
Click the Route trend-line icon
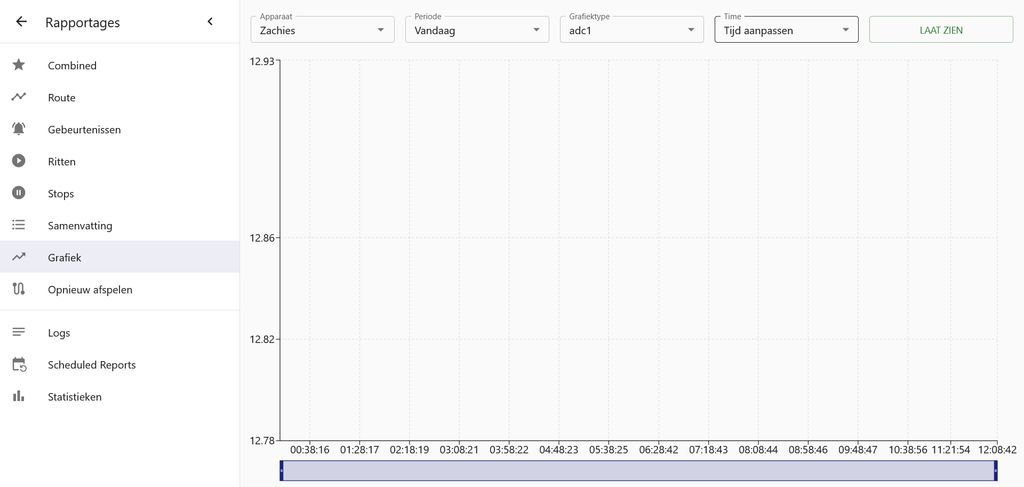pos(19,97)
